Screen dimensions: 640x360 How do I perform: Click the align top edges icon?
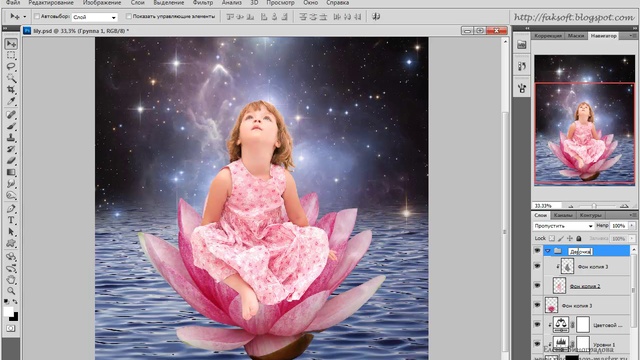(x=230, y=17)
